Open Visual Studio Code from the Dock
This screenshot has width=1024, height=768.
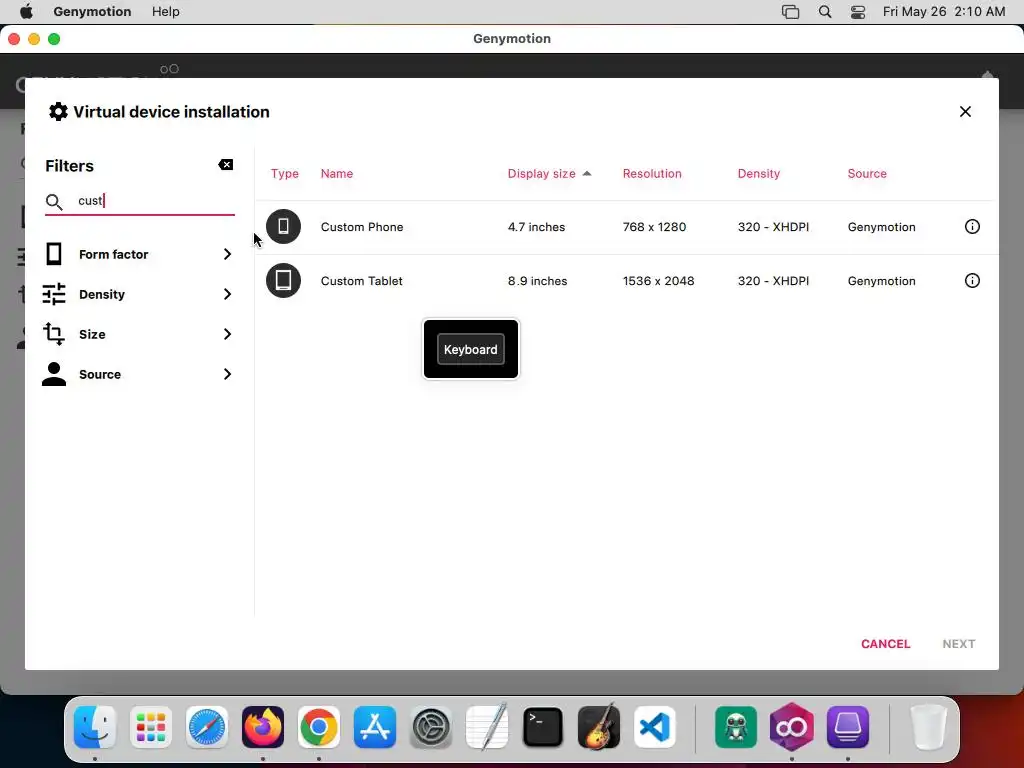(x=655, y=727)
